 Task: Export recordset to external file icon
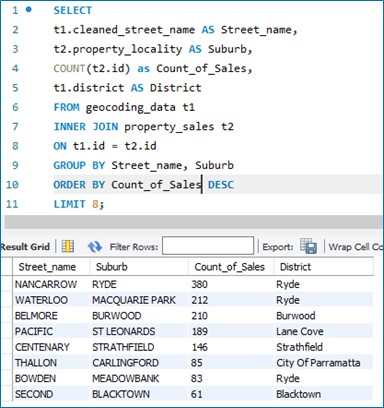click(x=308, y=246)
